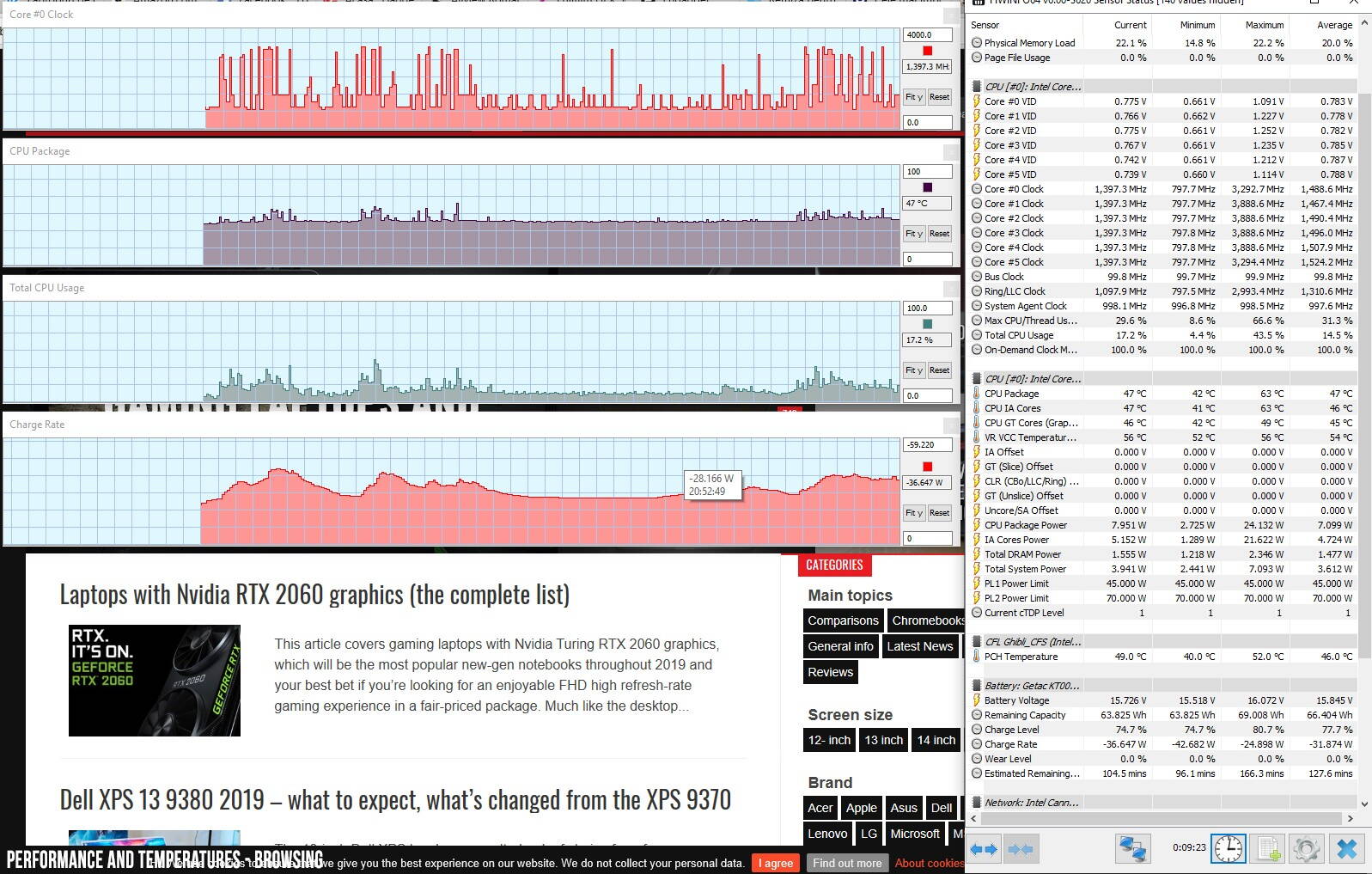The height and width of the screenshot is (874, 1372).
Task: Click the teal swatch of Total CPU Usage graph
Action: click(x=927, y=324)
